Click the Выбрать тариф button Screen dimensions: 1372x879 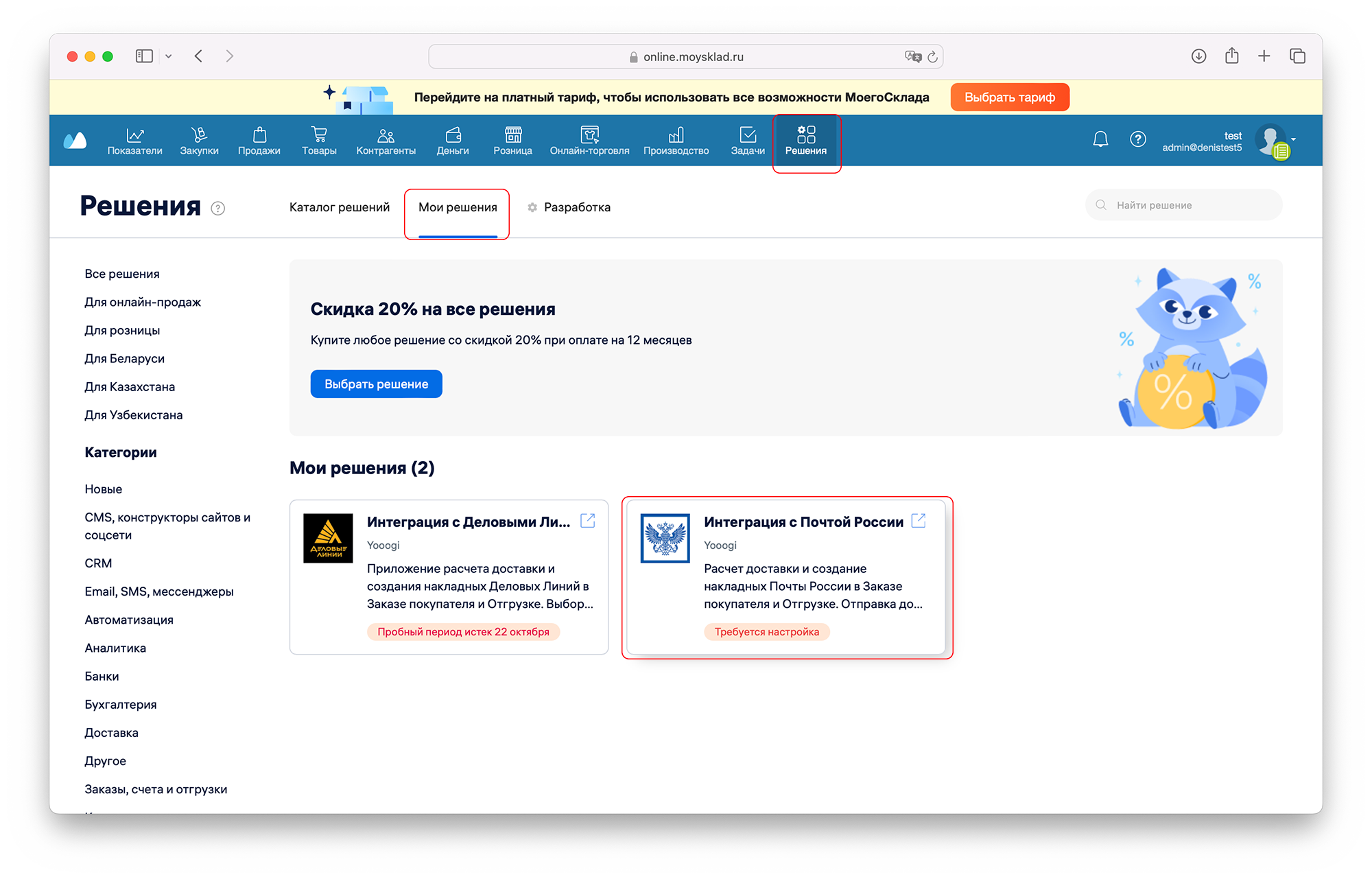click(1009, 97)
